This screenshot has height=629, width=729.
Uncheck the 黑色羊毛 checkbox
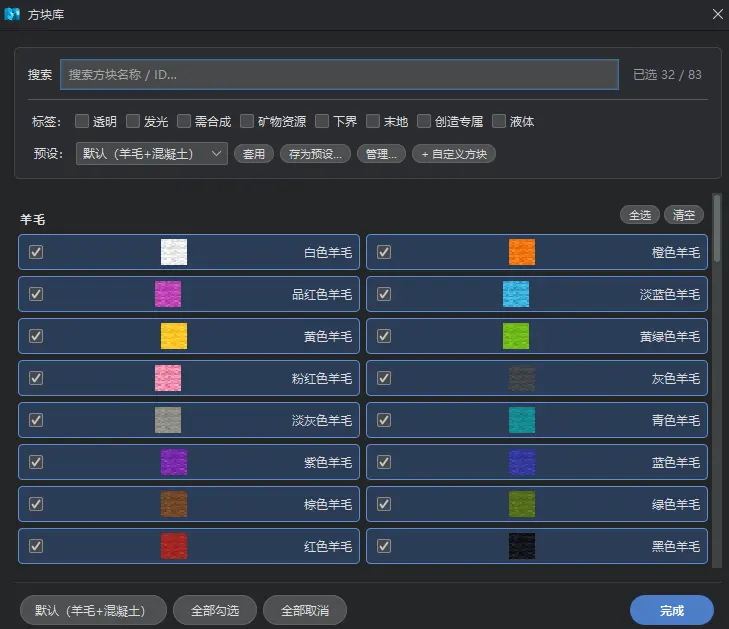[x=384, y=546]
